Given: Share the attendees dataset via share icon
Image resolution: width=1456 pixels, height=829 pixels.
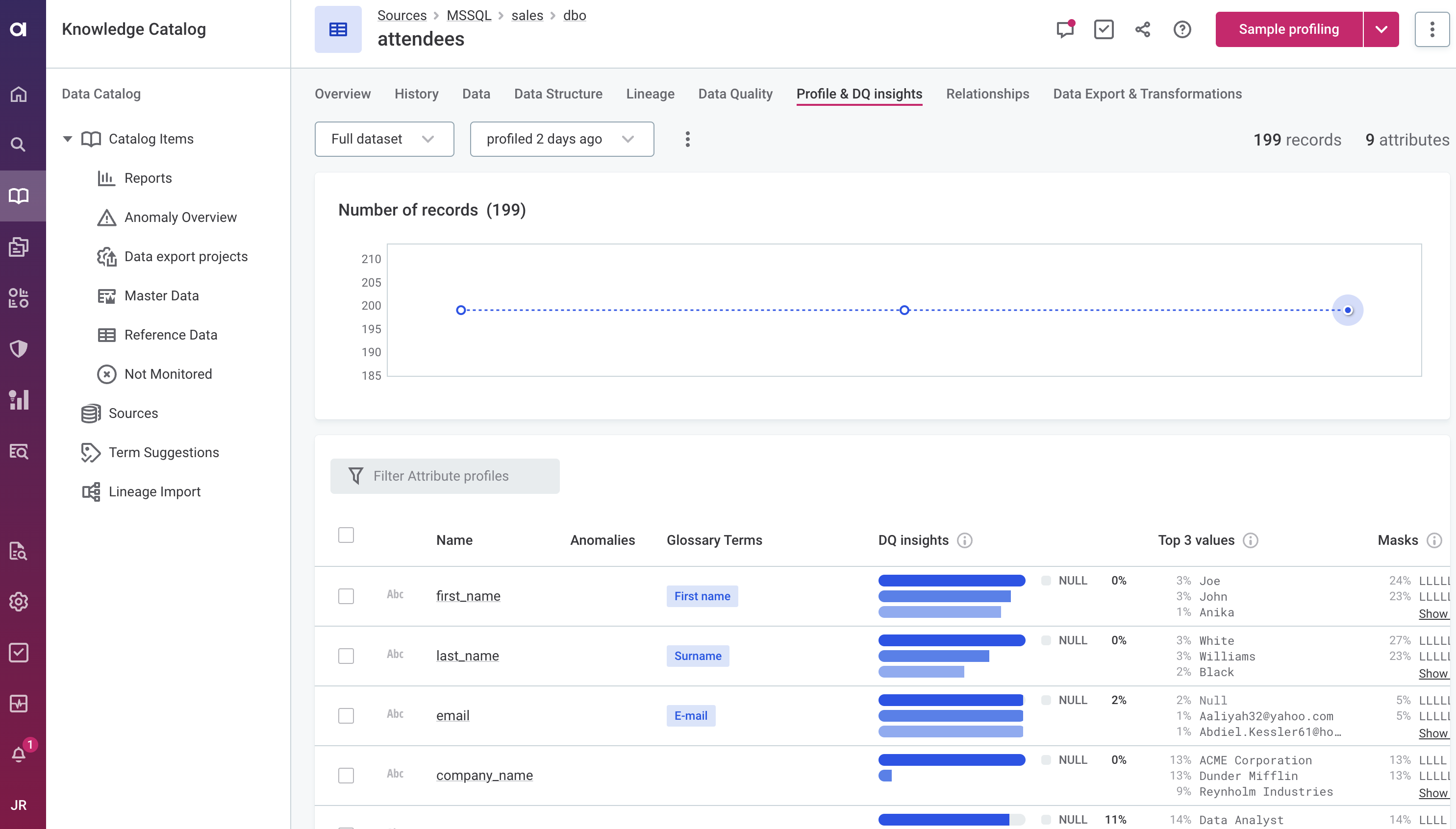Looking at the screenshot, I should 1142,29.
